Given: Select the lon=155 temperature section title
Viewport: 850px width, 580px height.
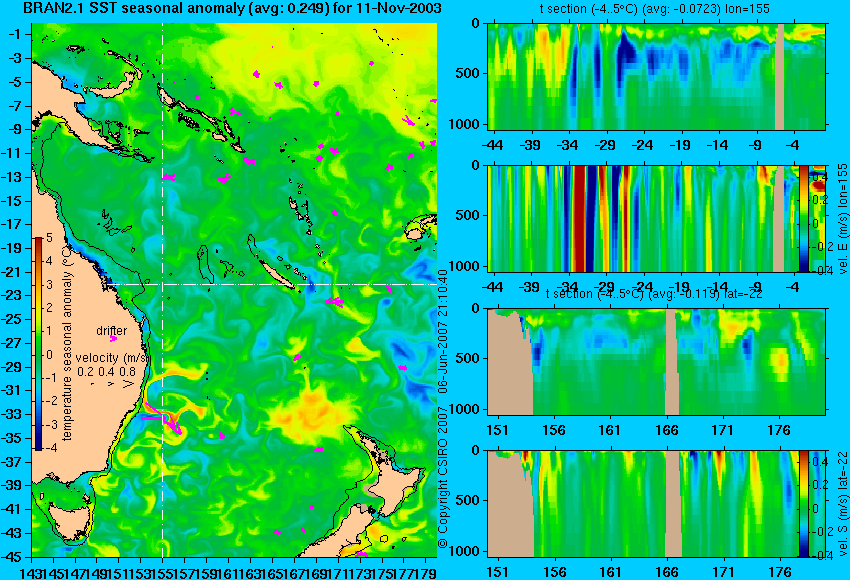Looking at the screenshot, I should point(654,9).
